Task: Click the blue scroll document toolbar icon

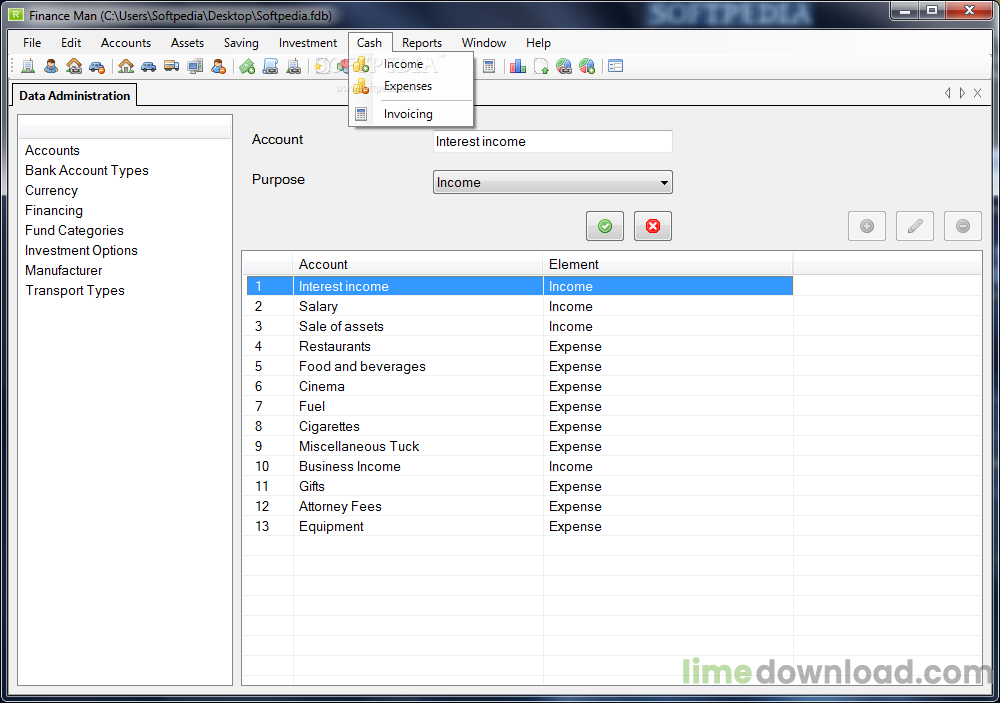Action: [270, 66]
